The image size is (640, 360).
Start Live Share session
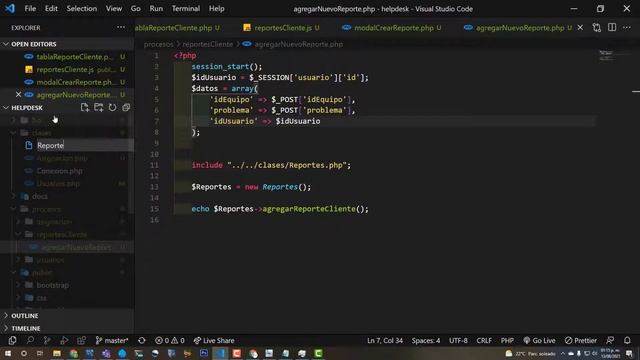(x=214, y=340)
